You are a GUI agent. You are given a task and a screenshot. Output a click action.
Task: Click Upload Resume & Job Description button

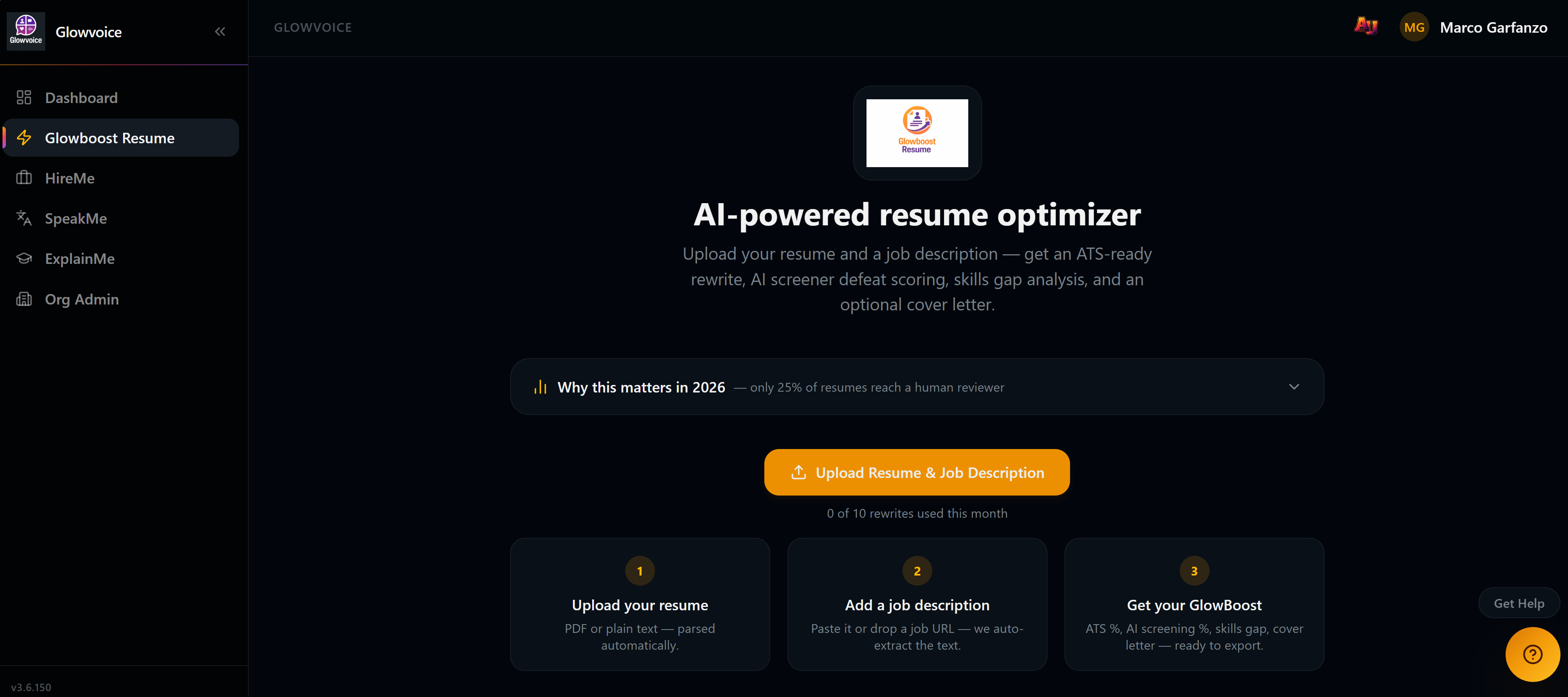click(917, 472)
